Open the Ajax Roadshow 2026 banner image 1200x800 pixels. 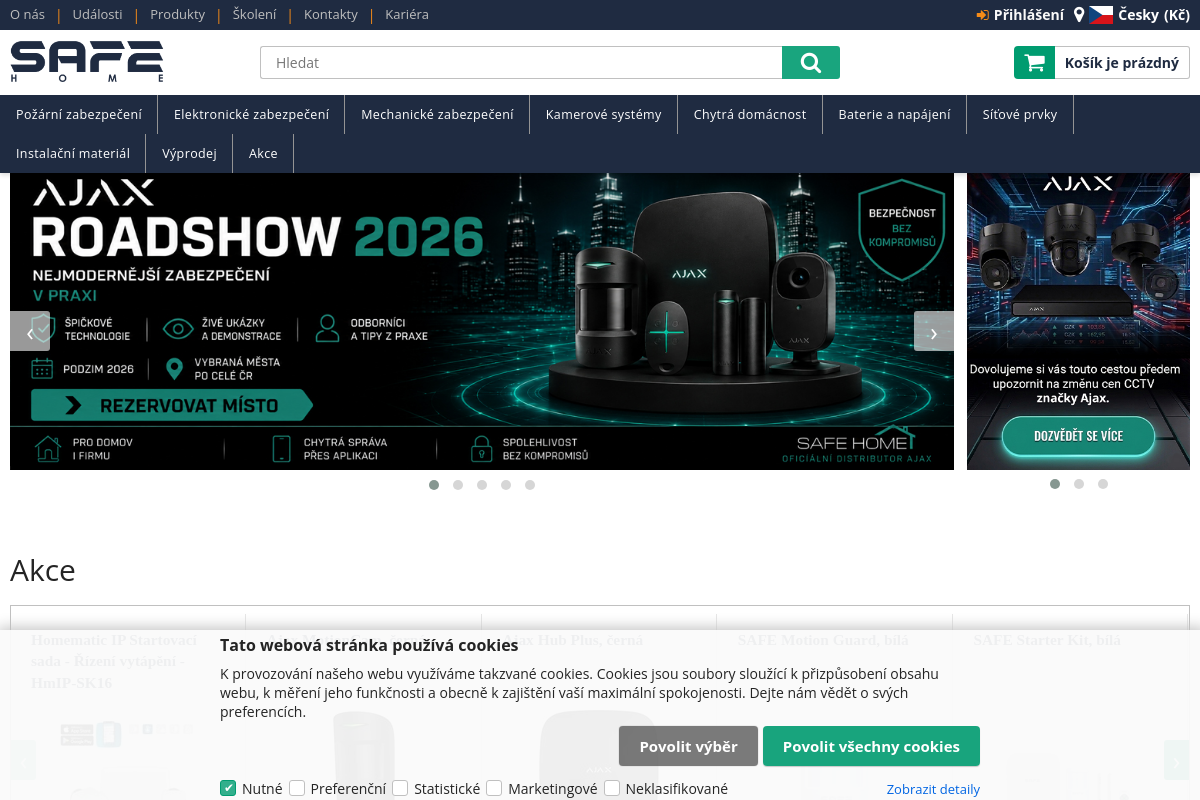pyautogui.click(x=482, y=321)
